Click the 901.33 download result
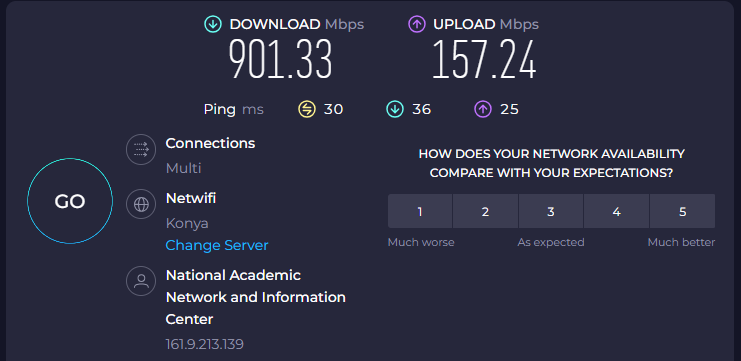This screenshot has height=361, width=741. (281, 60)
